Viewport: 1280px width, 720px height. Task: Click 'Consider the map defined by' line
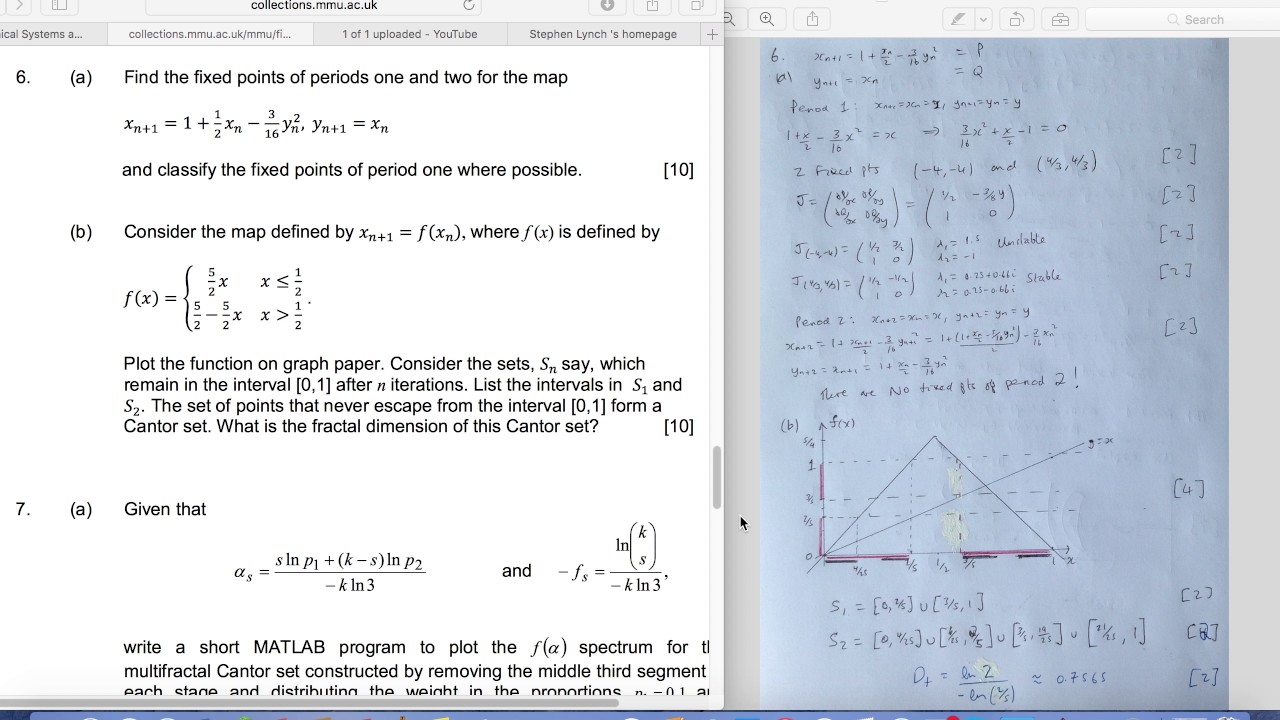pyautogui.click(x=392, y=232)
